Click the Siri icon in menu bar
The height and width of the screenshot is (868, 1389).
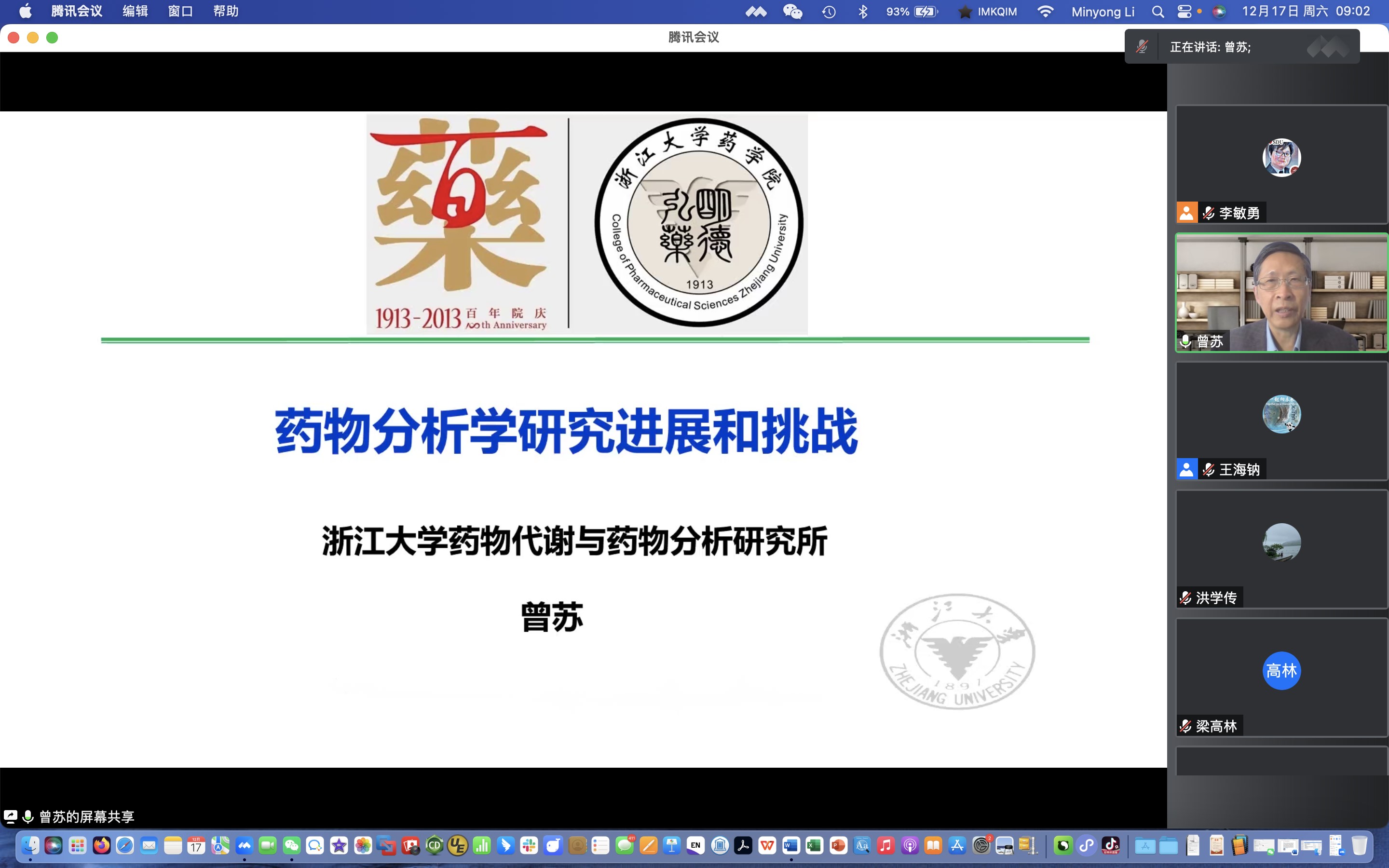1219,12
